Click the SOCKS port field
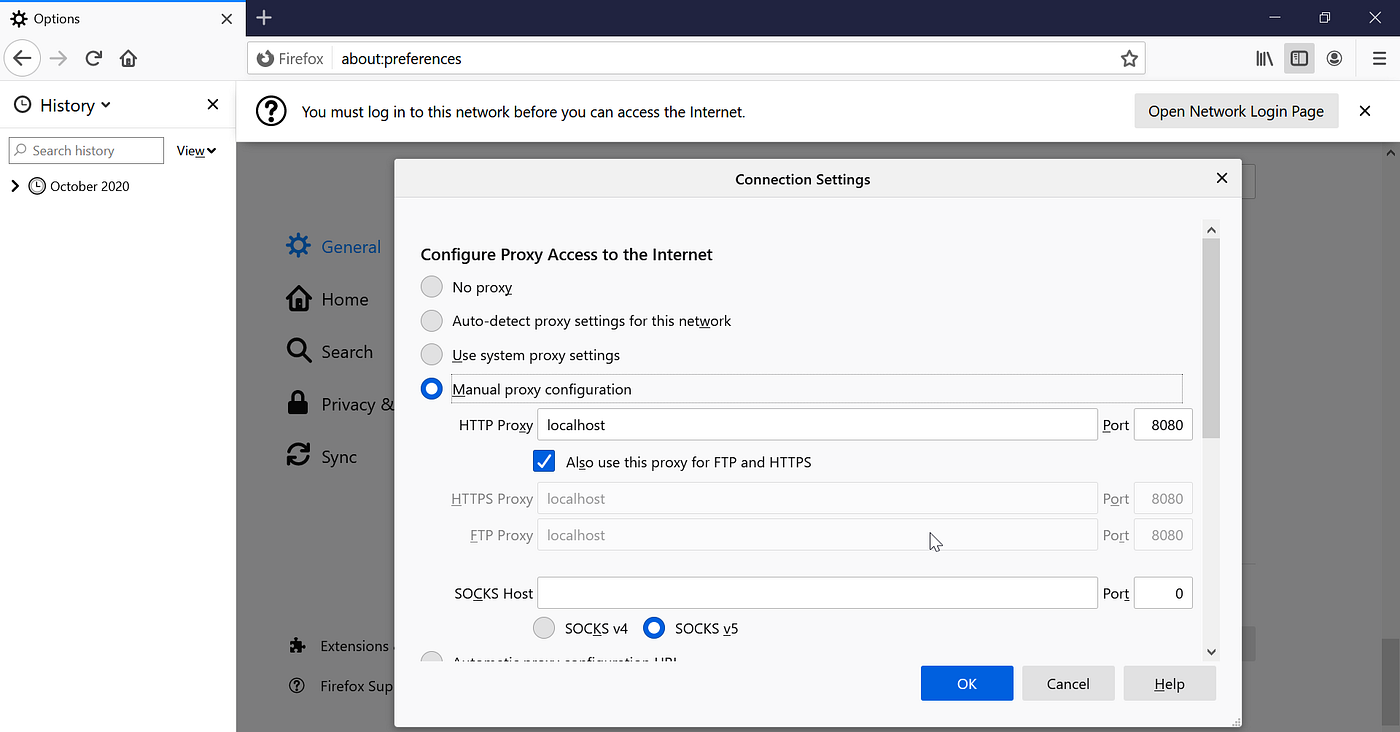This screenshot has width=1400, height=732. tap(1163, 593)
